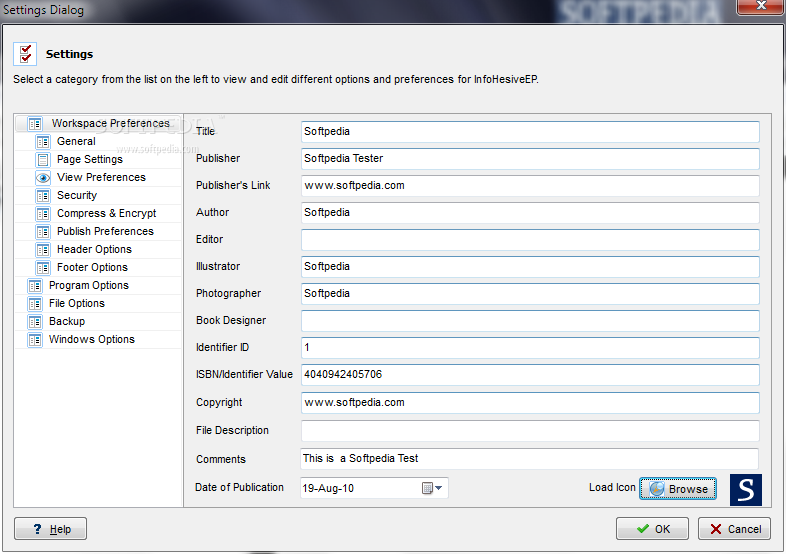
Task: Click the Compress & Encrypt icon
Action: click(43, 214)
